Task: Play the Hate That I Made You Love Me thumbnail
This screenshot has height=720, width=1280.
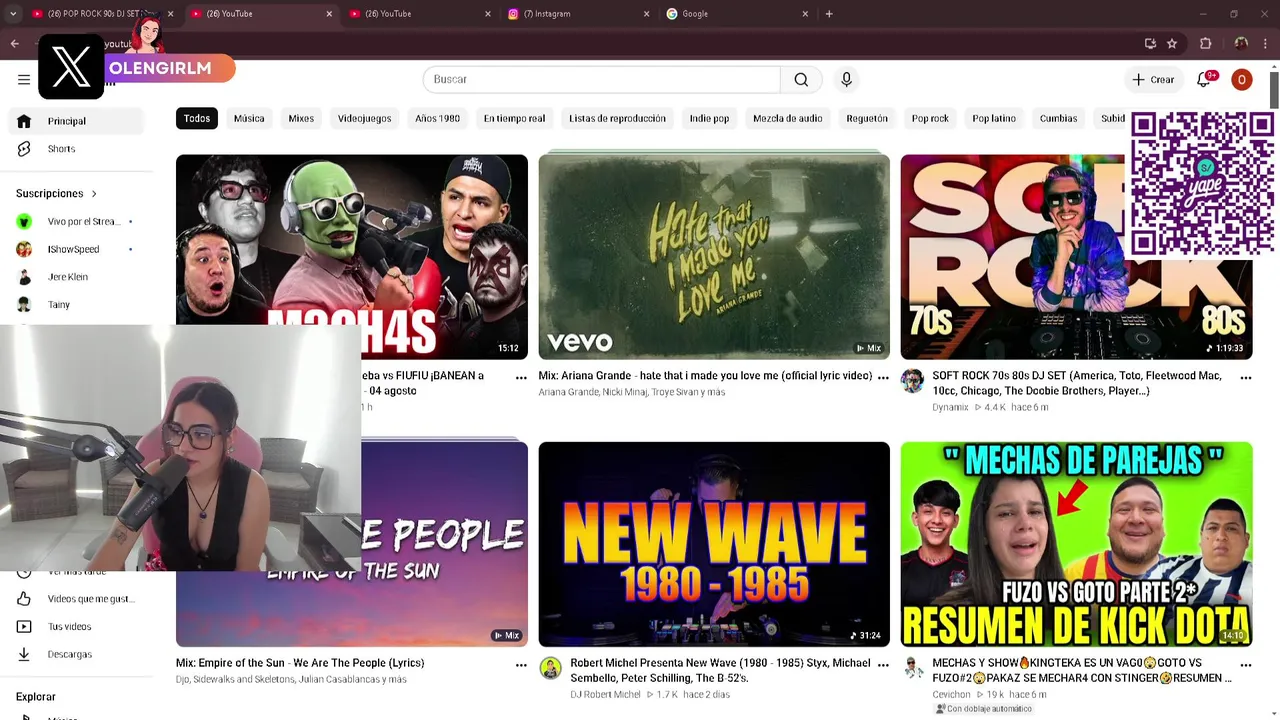Action: pyautogui.click(x=714, y=257)
